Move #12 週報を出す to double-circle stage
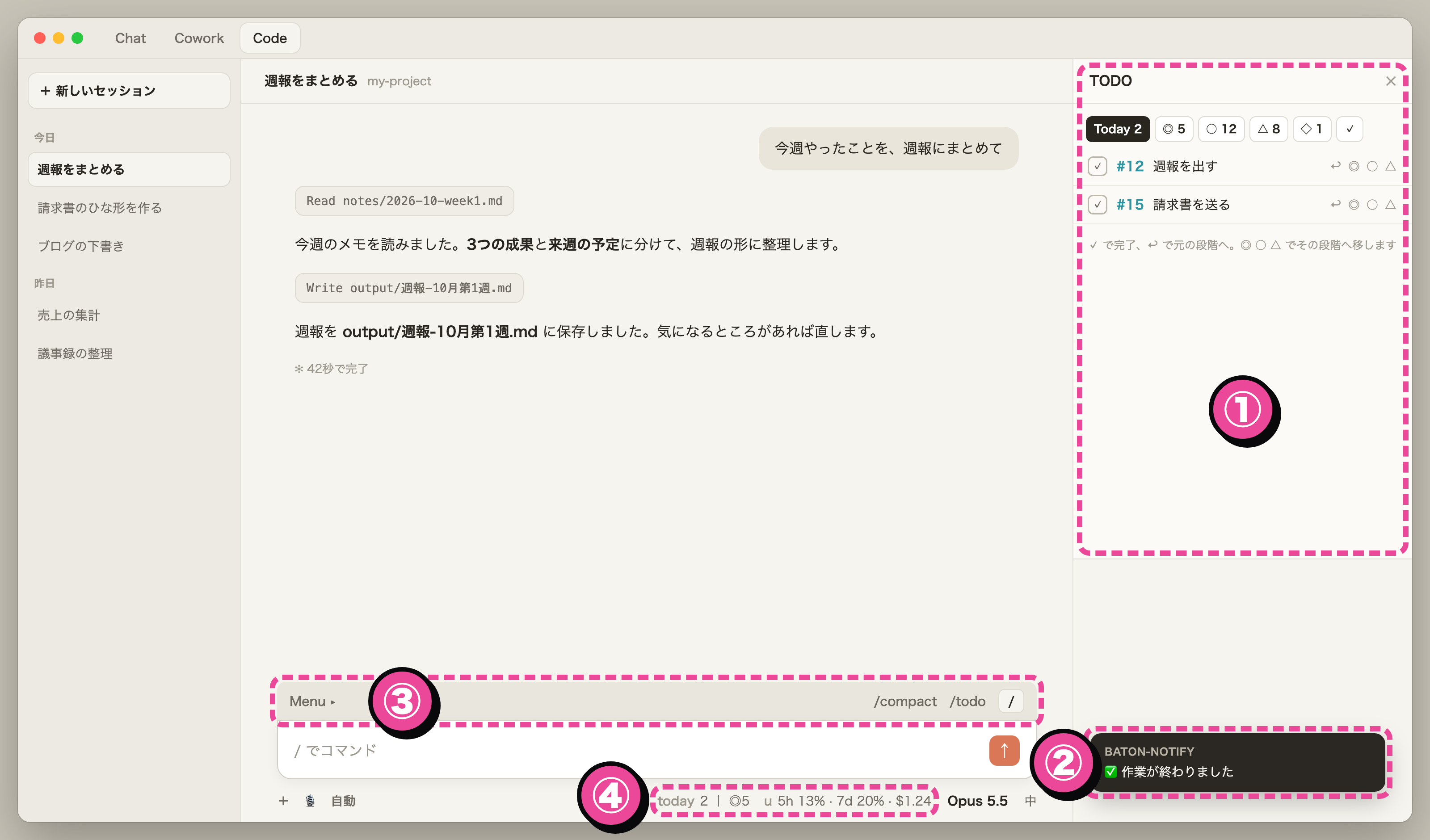The width and height of the screenshot is (1430, 840). (1354, 166)
